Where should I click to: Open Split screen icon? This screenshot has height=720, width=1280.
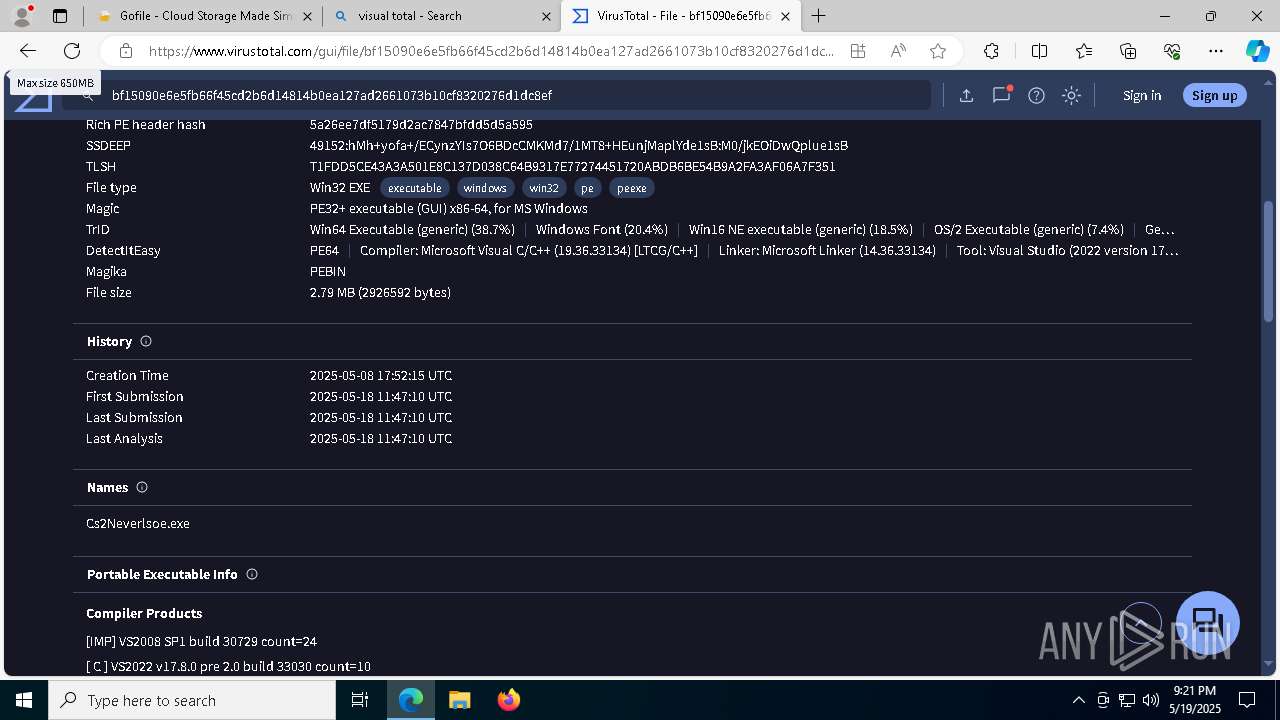1039,51
